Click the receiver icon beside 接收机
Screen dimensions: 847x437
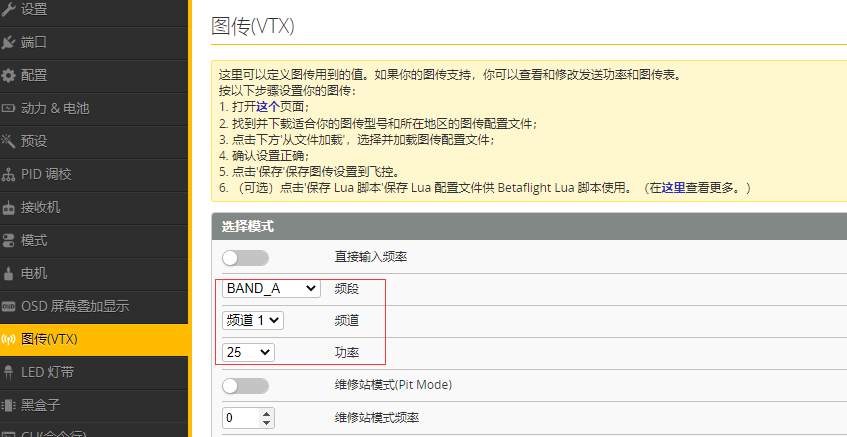9,207
